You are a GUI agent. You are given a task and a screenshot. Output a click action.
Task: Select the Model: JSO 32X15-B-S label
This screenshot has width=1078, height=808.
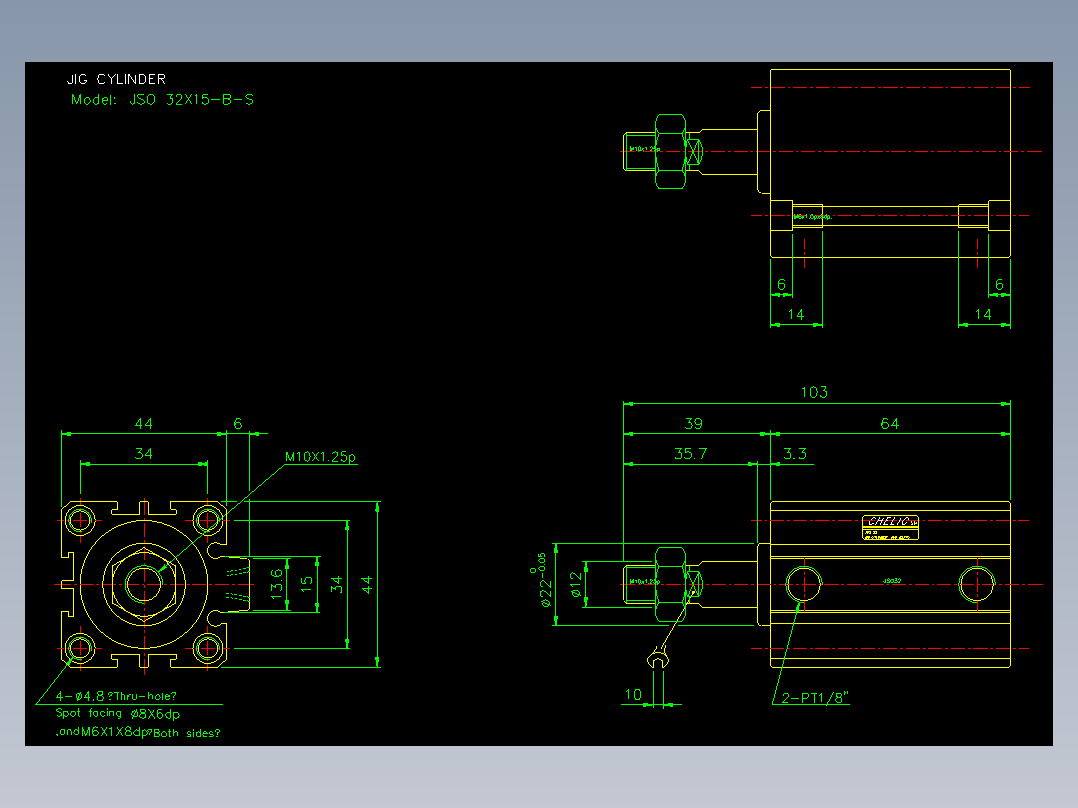(x=162, y=100)
